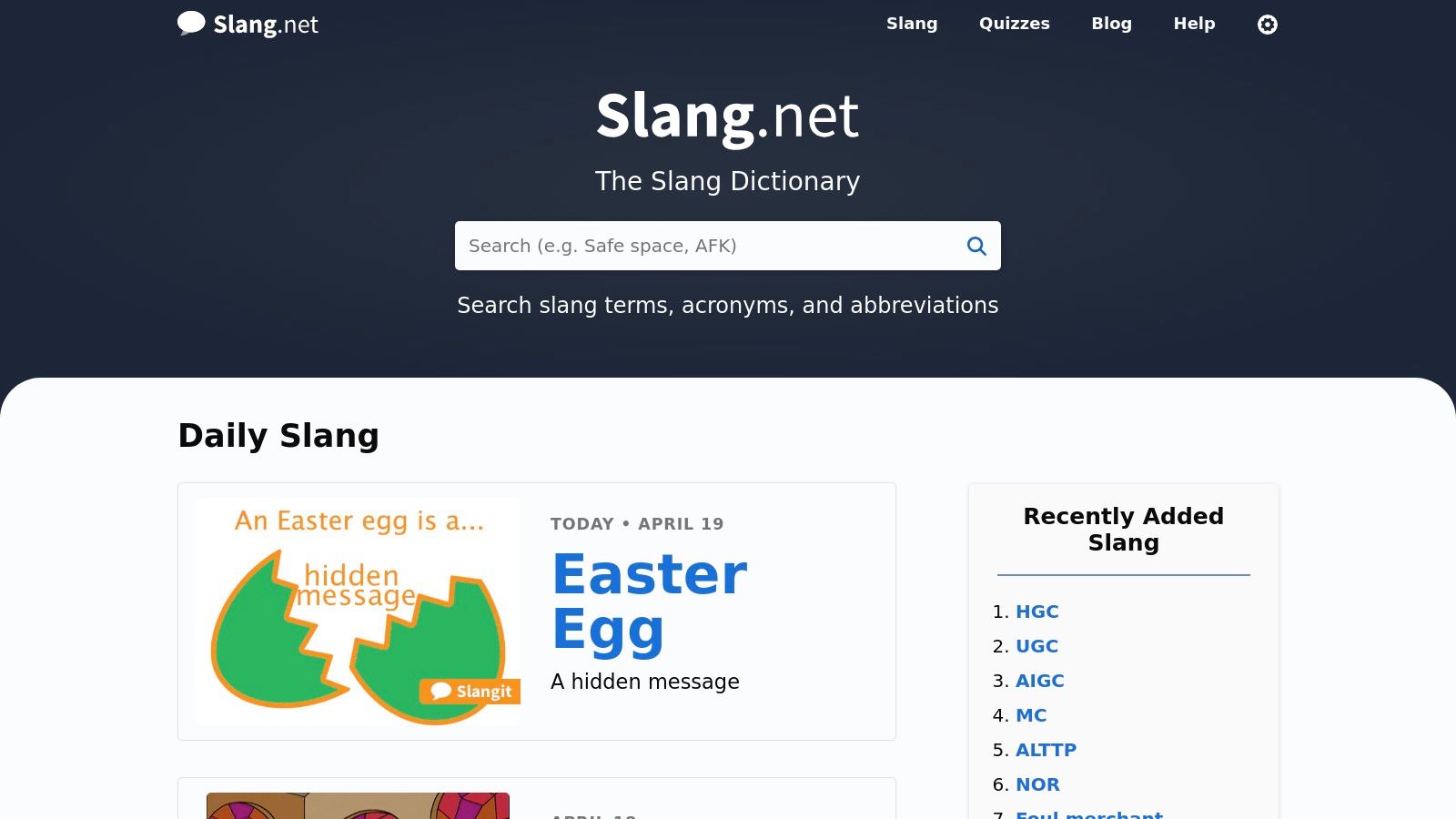Click the Slangit badge on the egg image
This screenshot has height=819, width=1456.
(470, 692)
